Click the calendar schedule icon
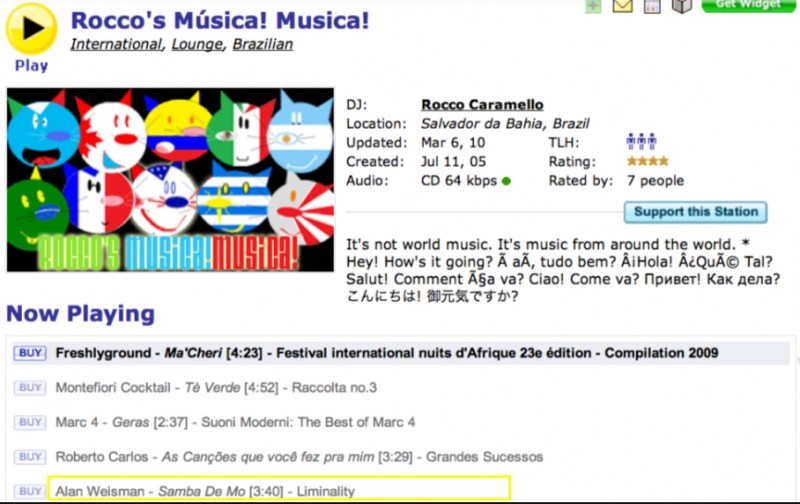This screenshot has height=504, width=800. (x=652, y=7)
